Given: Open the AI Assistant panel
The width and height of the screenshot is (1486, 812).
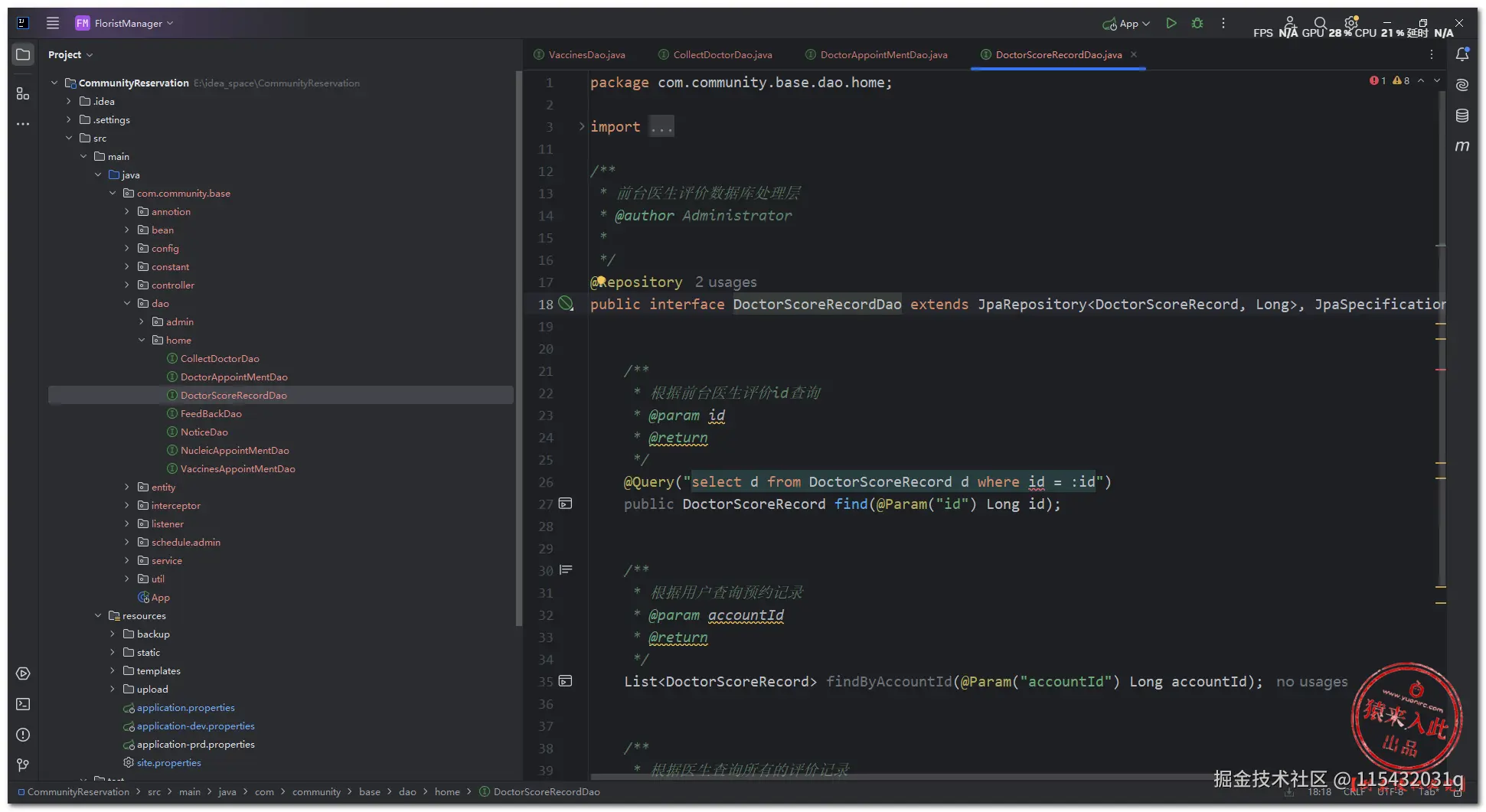Looking at the screenshot, I should click(x=1462, y=85).
